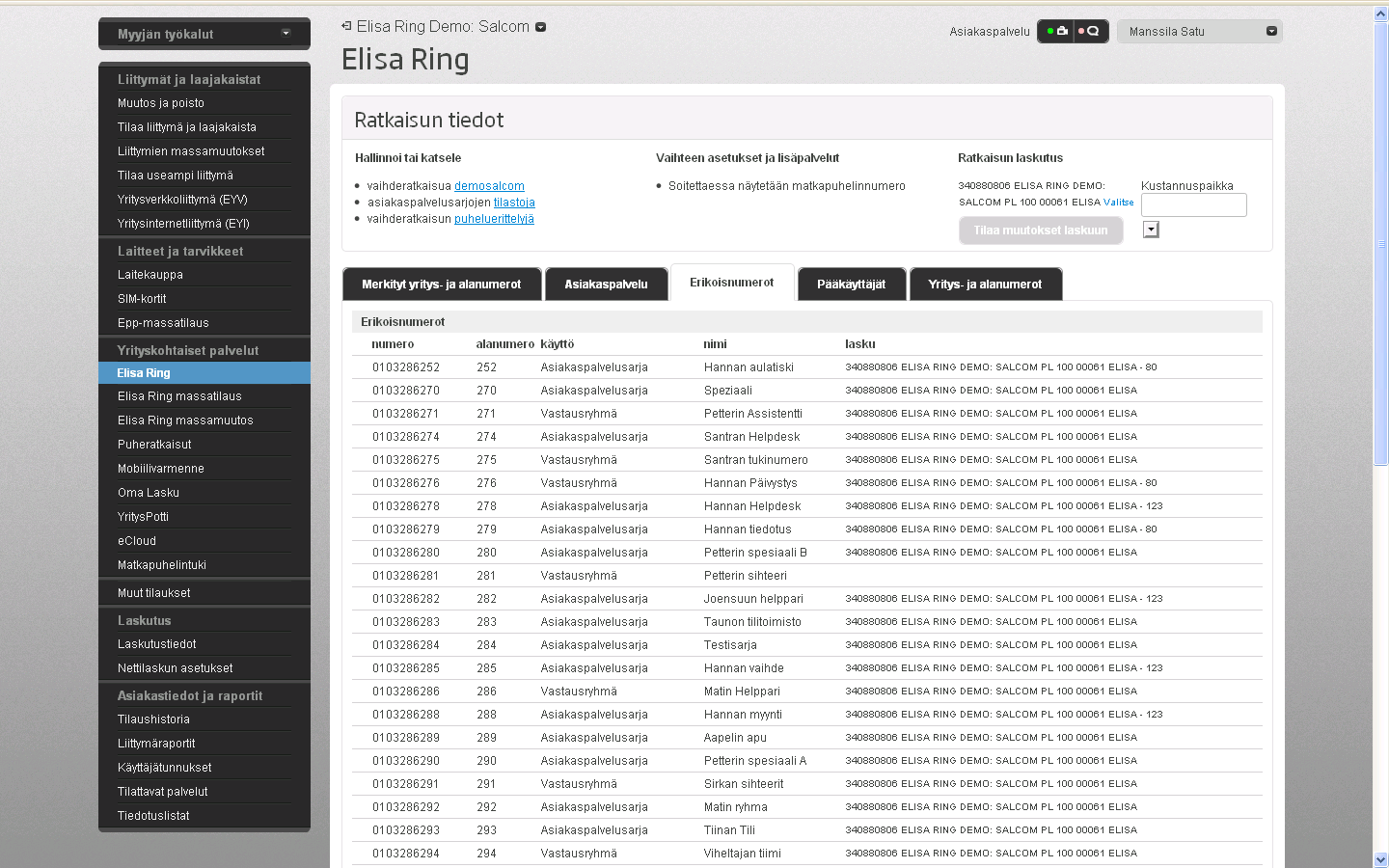Click the page scrollbar down arrow
1389x868 pixels.
(1380, 859)
